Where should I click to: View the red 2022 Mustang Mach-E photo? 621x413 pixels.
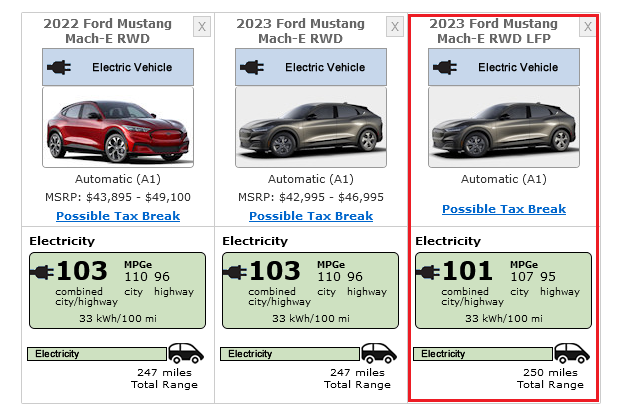[118, 127]
